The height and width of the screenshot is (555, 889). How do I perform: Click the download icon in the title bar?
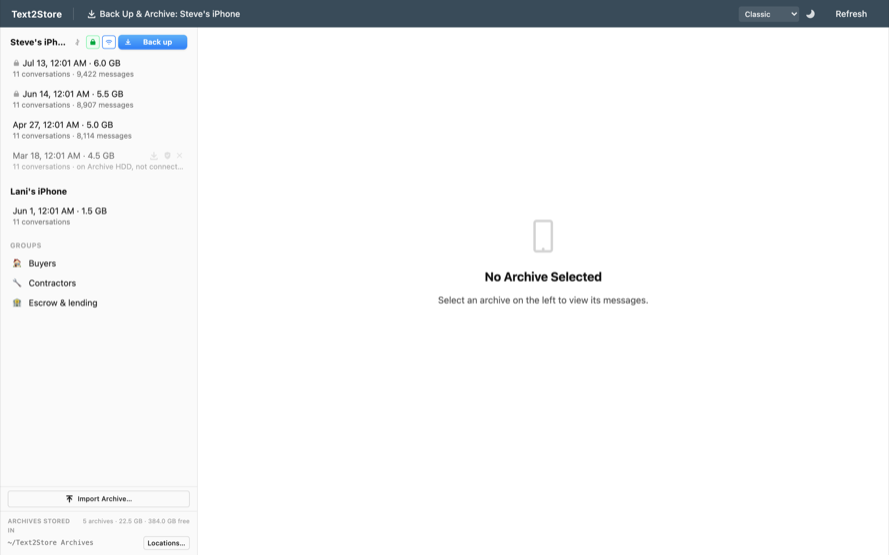pos(91,14)
